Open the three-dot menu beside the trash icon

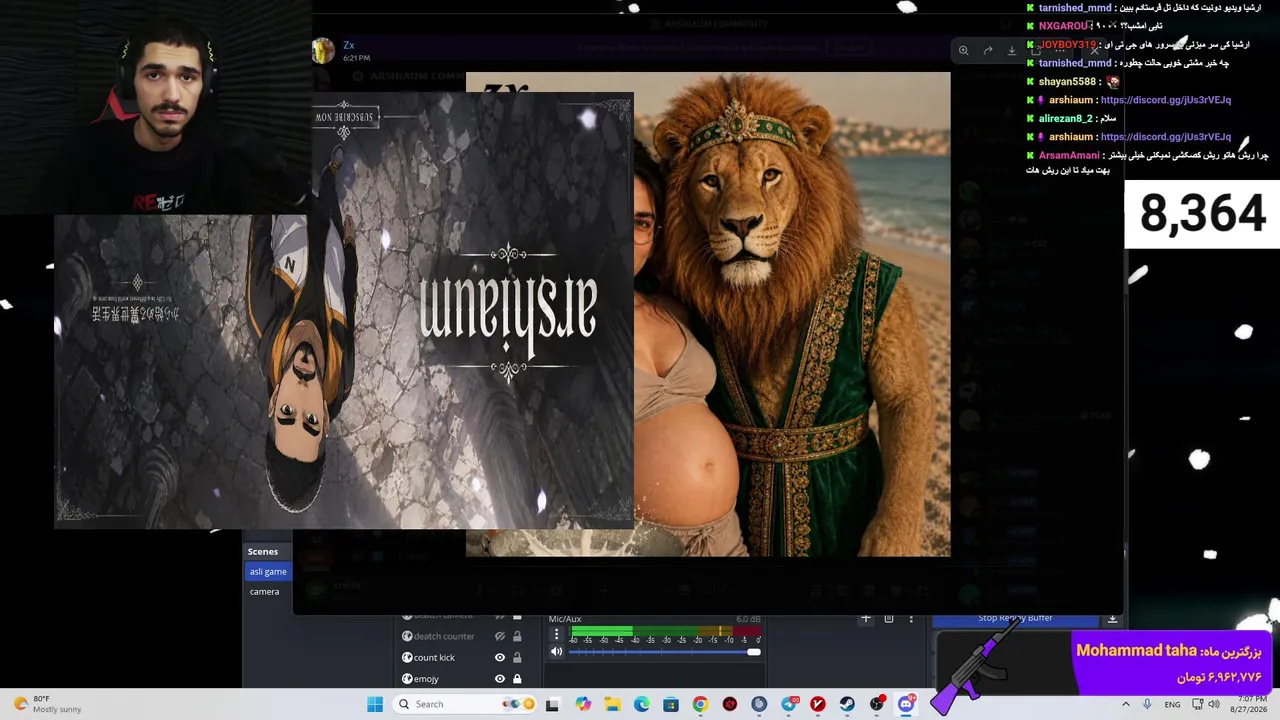click(x=910, y=619)
